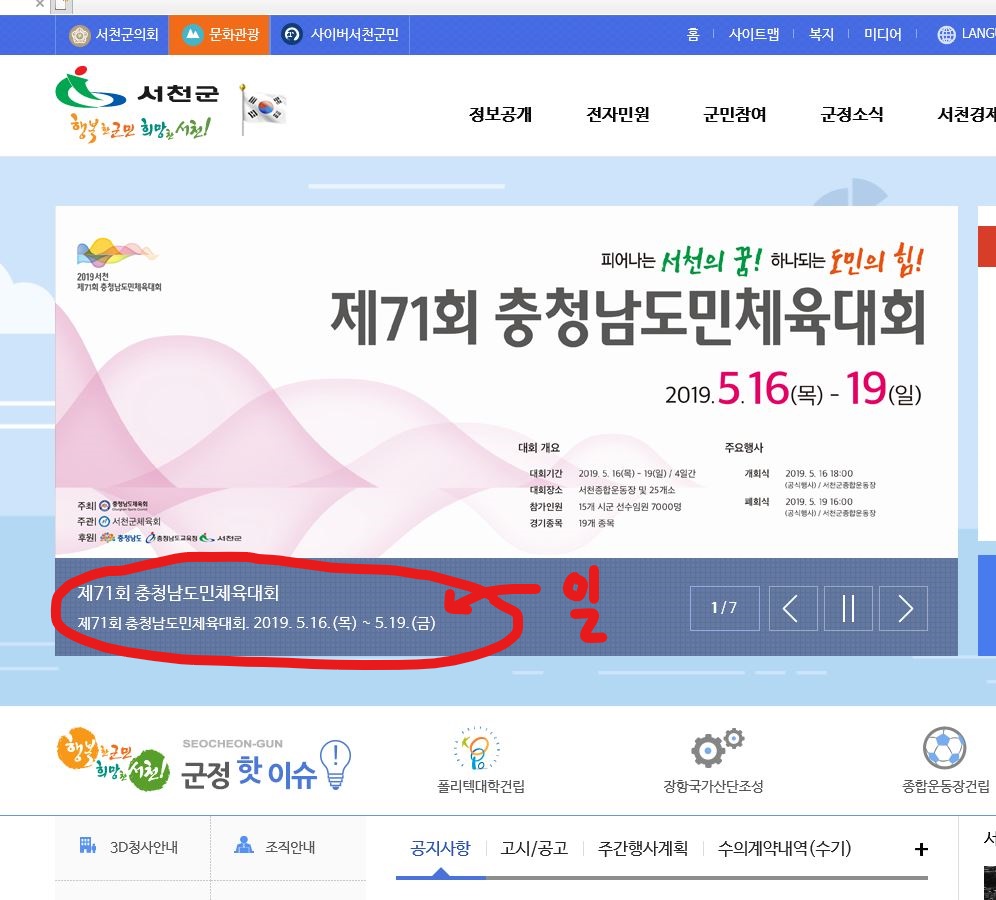This screenshot has height=900, width=996.
Task: Show the previous banner slide
Action: [x=793, y=608]
